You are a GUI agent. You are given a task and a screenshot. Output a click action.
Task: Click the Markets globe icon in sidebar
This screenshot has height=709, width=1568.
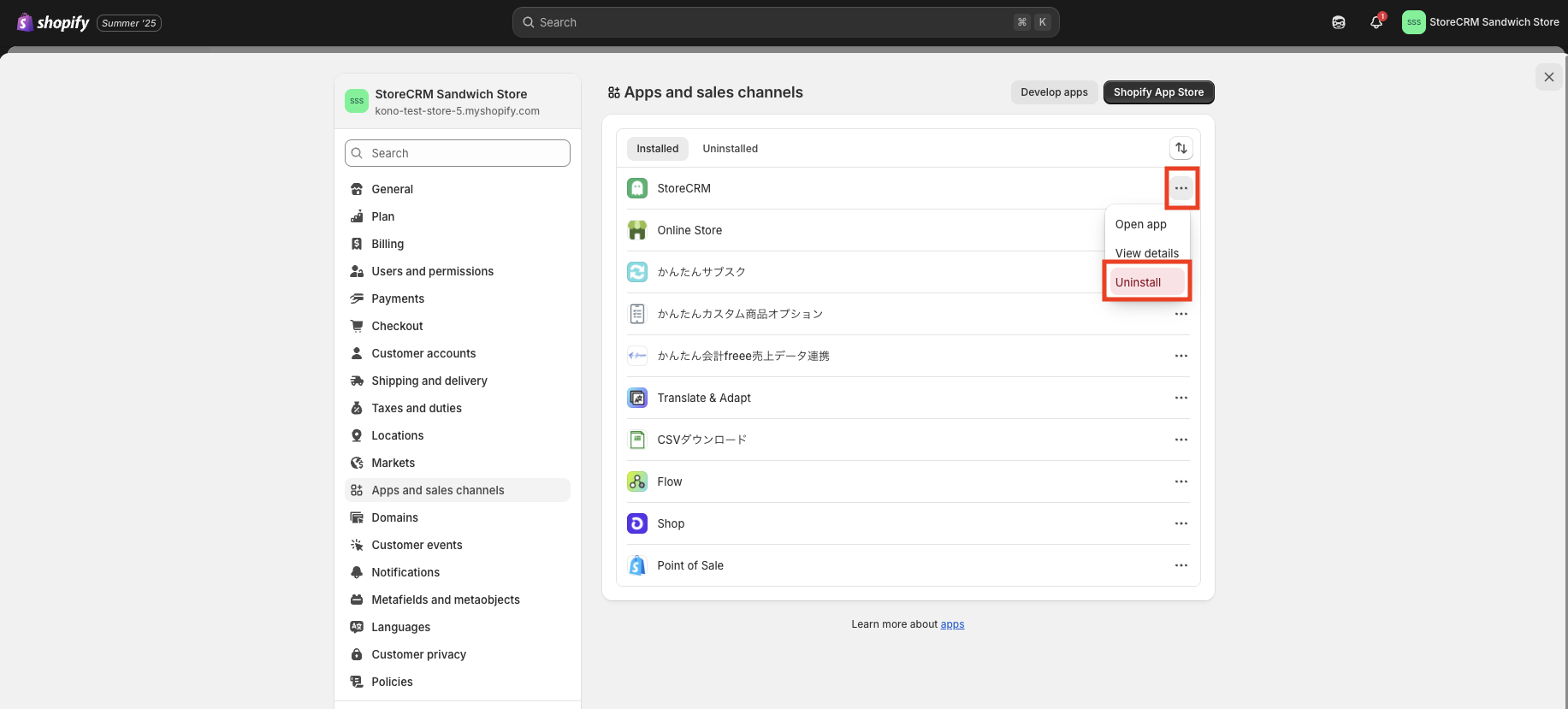(357, 463)
